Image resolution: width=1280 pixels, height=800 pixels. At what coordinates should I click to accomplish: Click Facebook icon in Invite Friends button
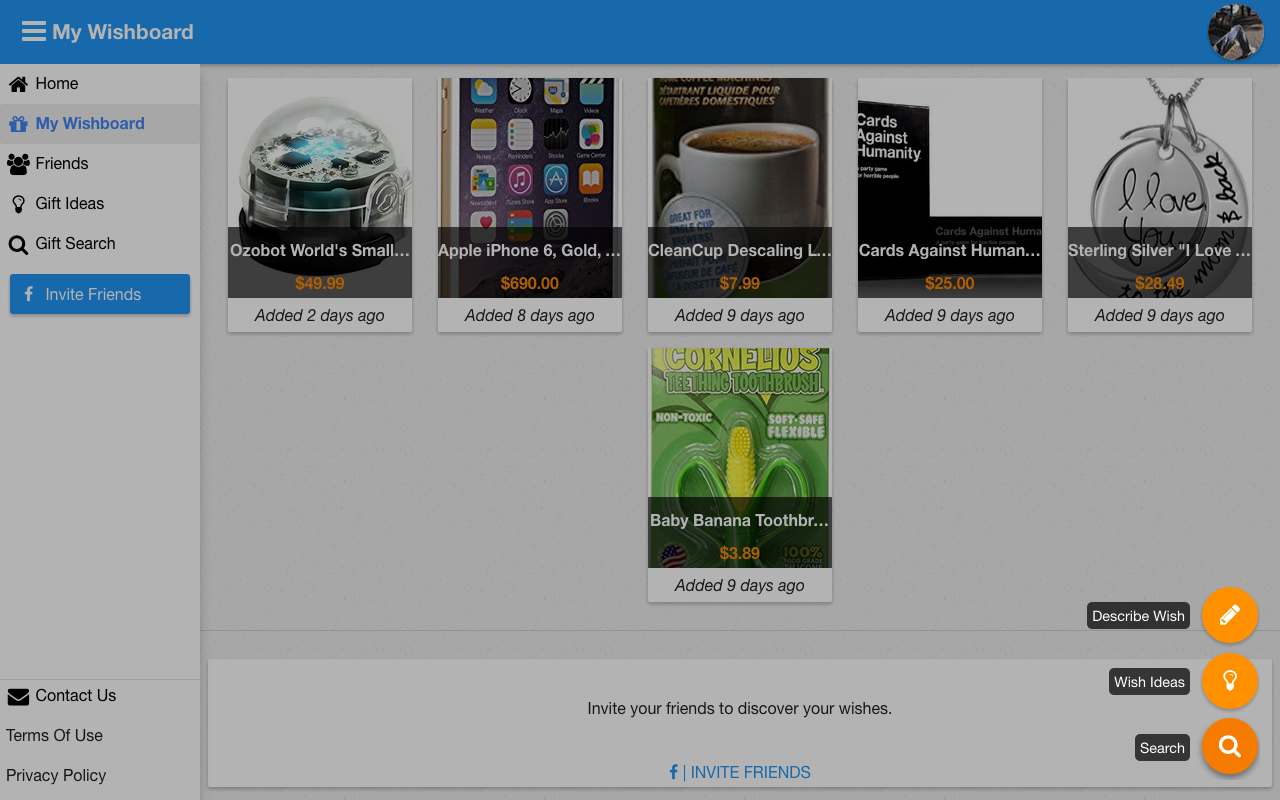[x=29, y=294]
